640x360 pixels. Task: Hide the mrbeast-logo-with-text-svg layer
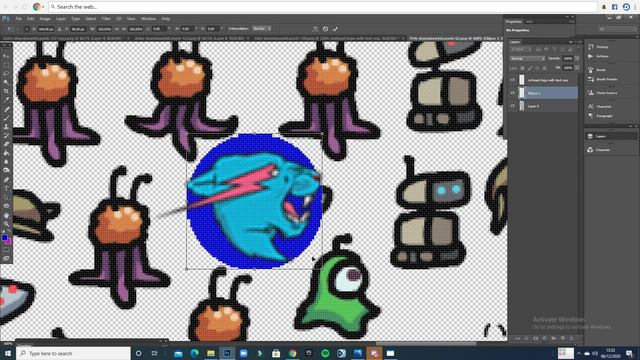point(513,80)
